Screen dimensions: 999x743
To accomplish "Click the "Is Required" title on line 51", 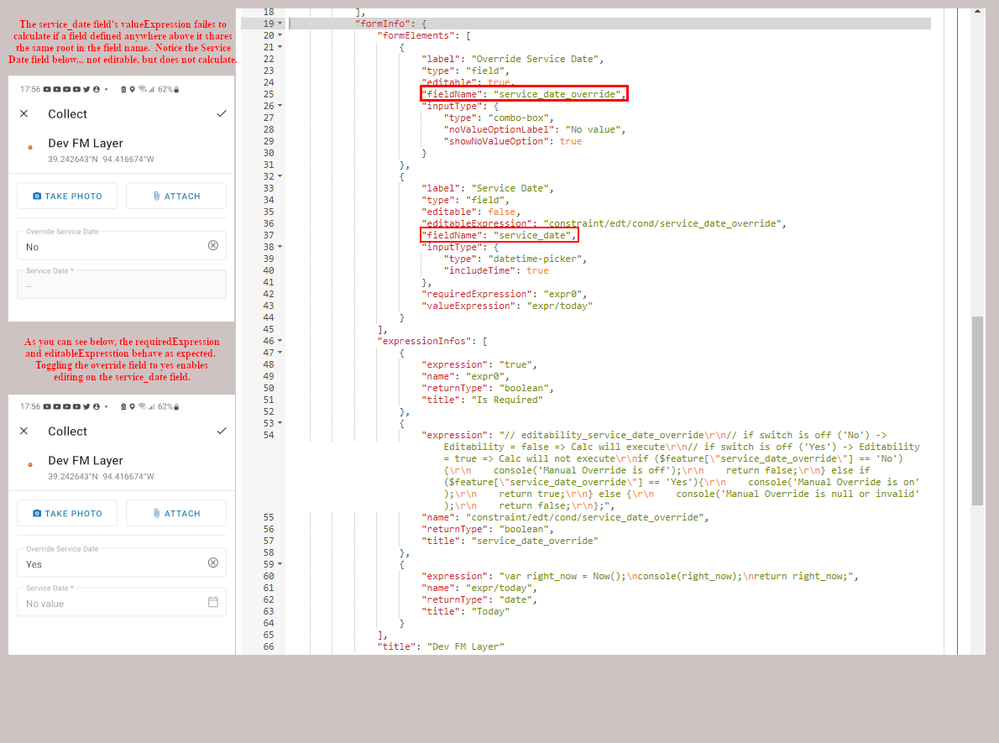I will (x=507, y=400).
